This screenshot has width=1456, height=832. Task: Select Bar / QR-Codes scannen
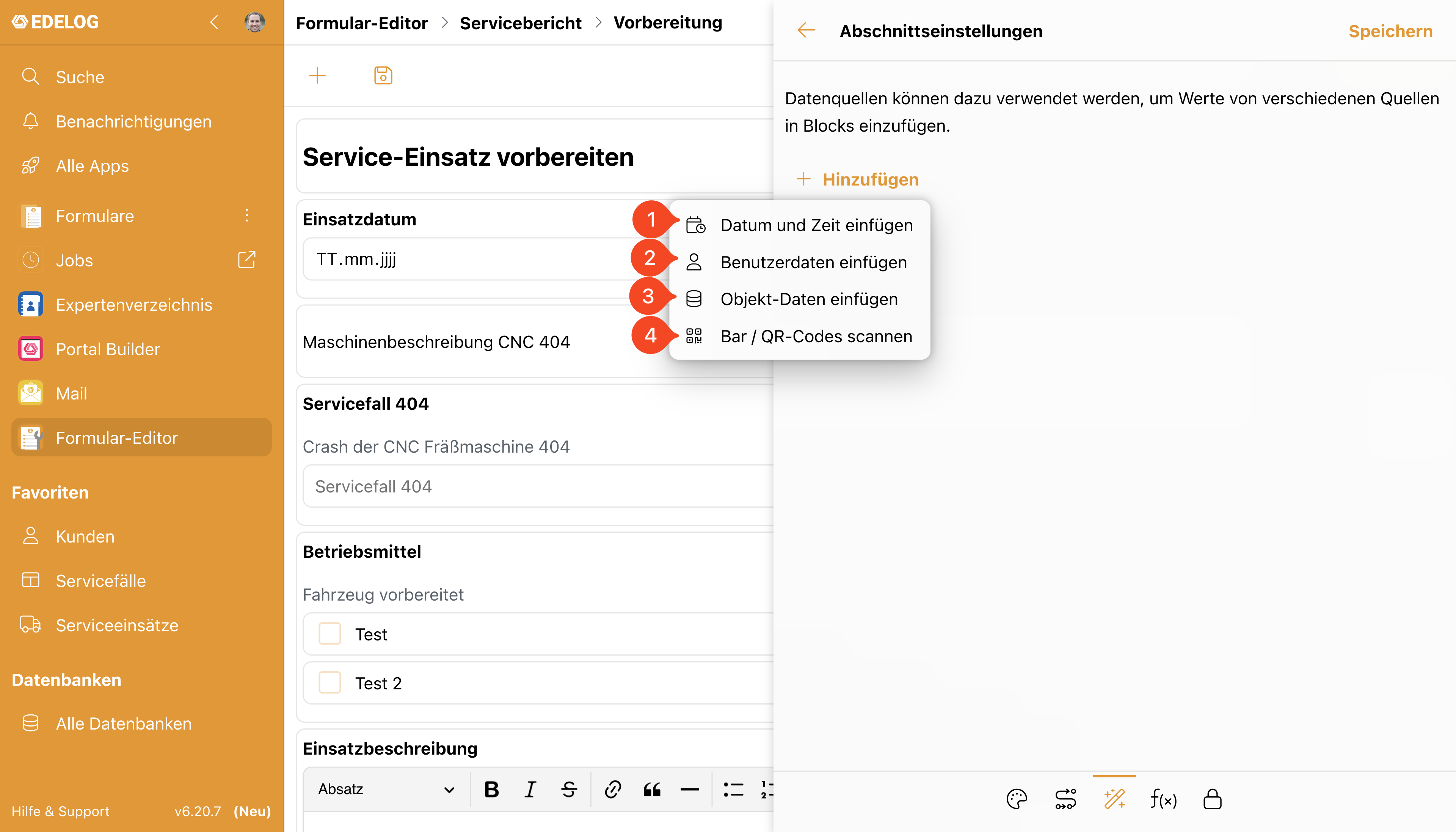coord(799,336)
